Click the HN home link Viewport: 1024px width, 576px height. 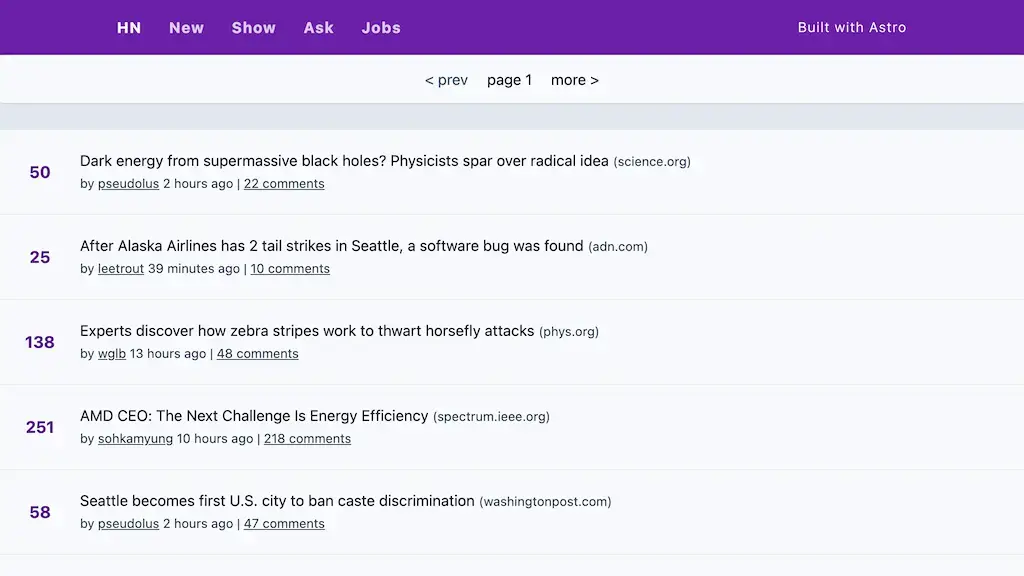coord(129,28)
